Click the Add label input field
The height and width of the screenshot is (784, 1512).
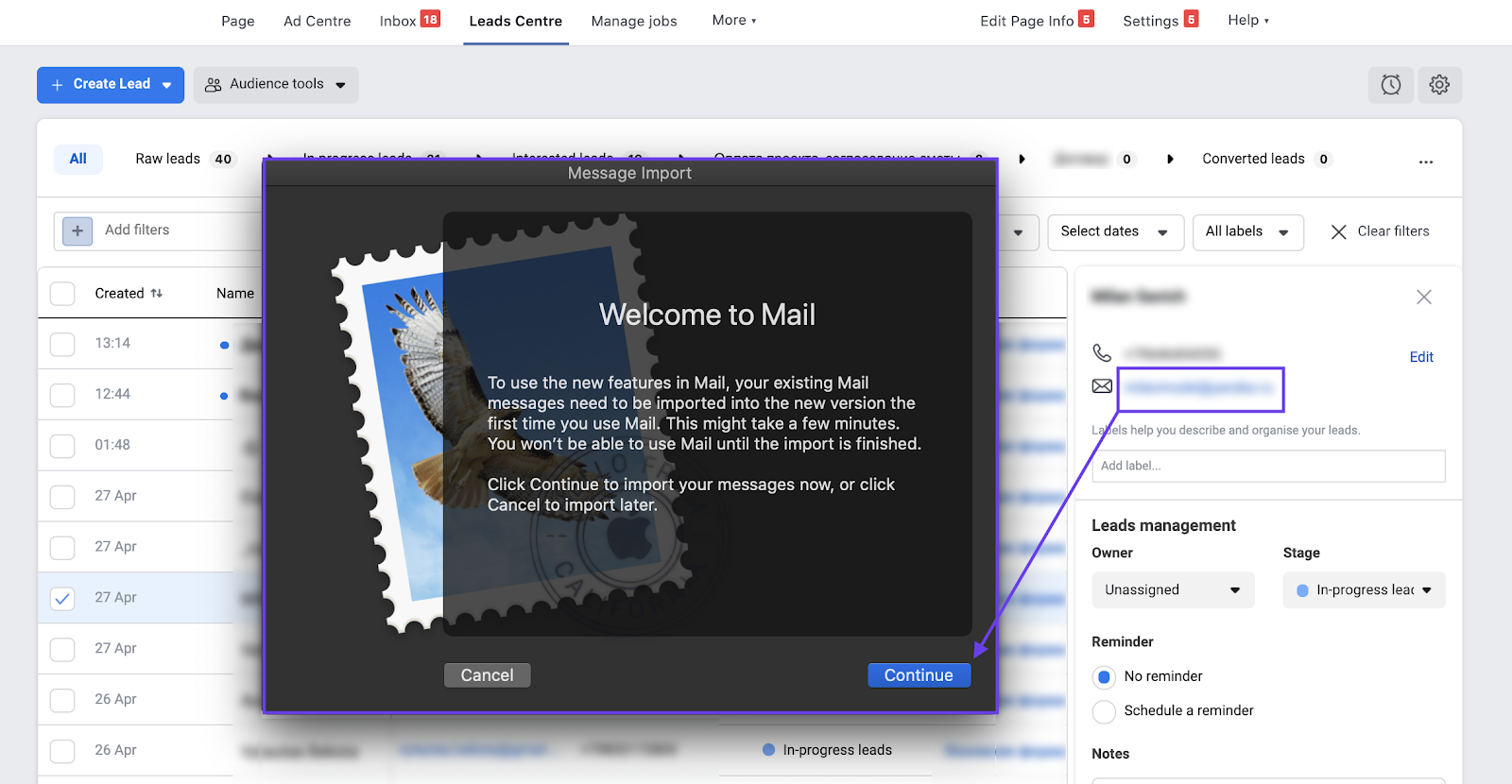click(x=1268, y=466)
